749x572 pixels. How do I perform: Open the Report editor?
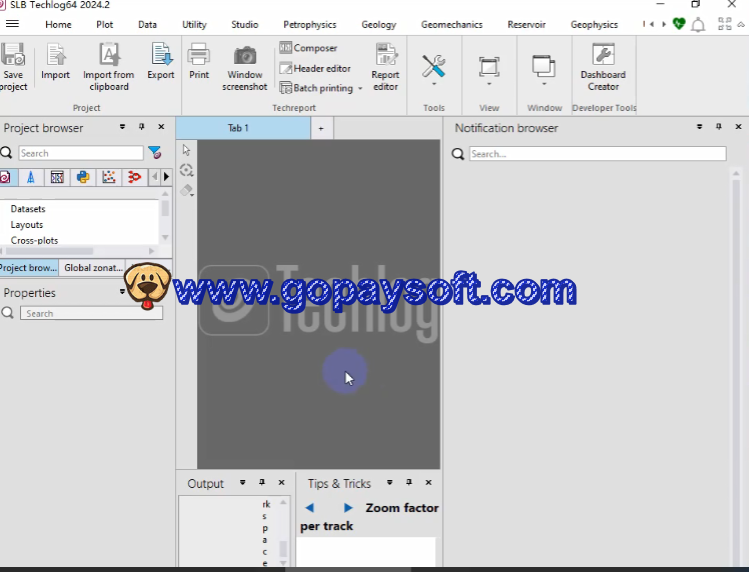(x=385, y=66)
